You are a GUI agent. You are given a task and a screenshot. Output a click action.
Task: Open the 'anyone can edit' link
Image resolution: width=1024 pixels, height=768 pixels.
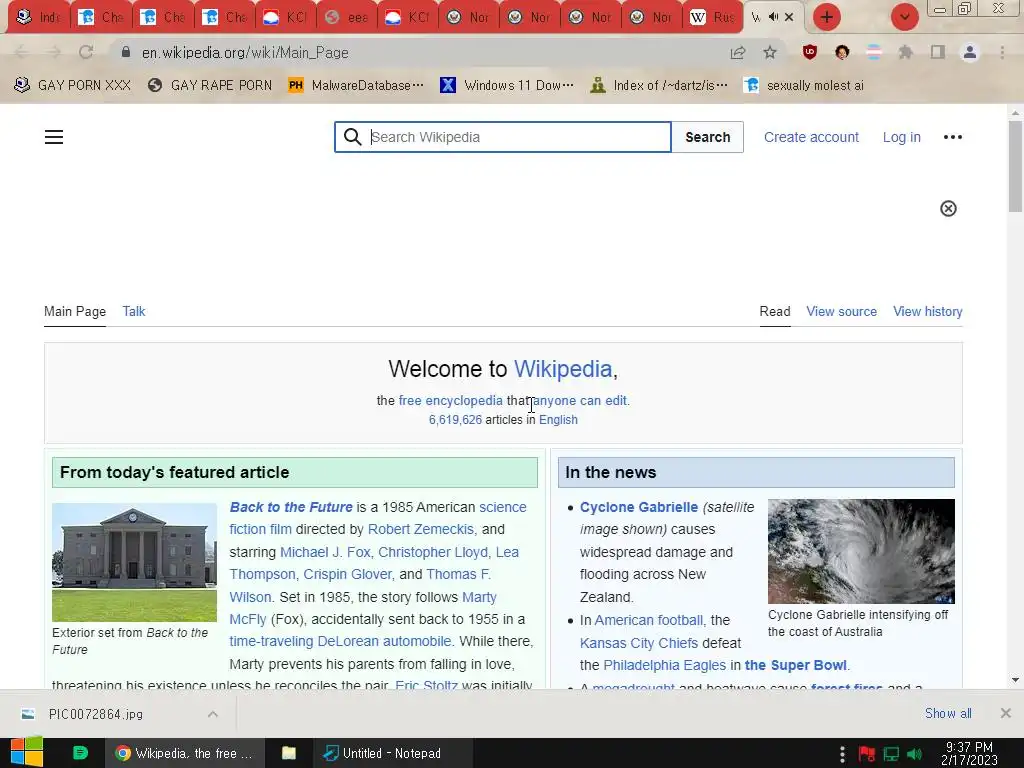(581, 400)
